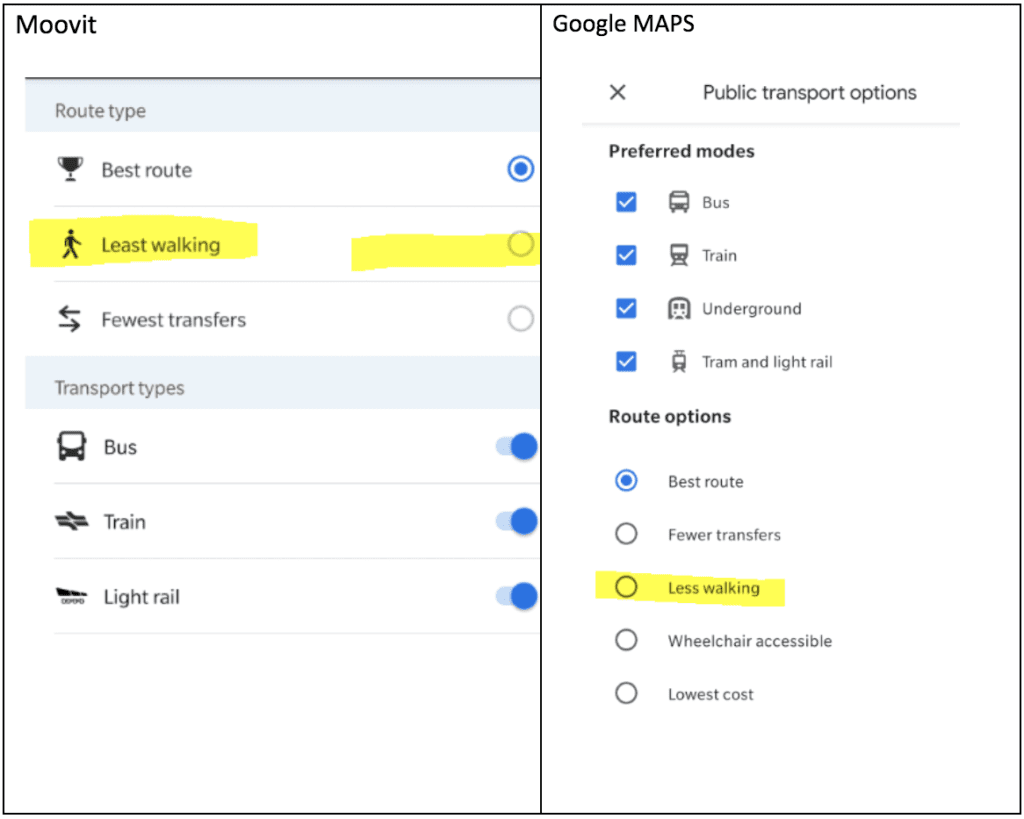This screenshot has width=1024, height=819.
Task: Click the 'Wheelchair accessible' label
Action: tap(750, 641)
